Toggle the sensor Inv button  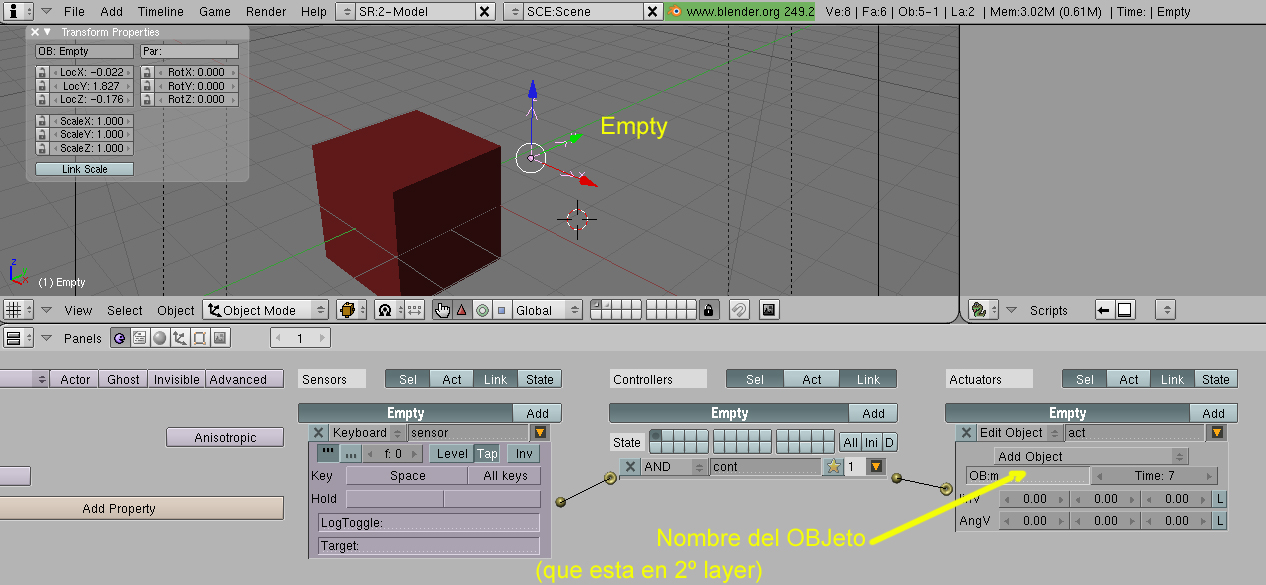pos(524,453)
